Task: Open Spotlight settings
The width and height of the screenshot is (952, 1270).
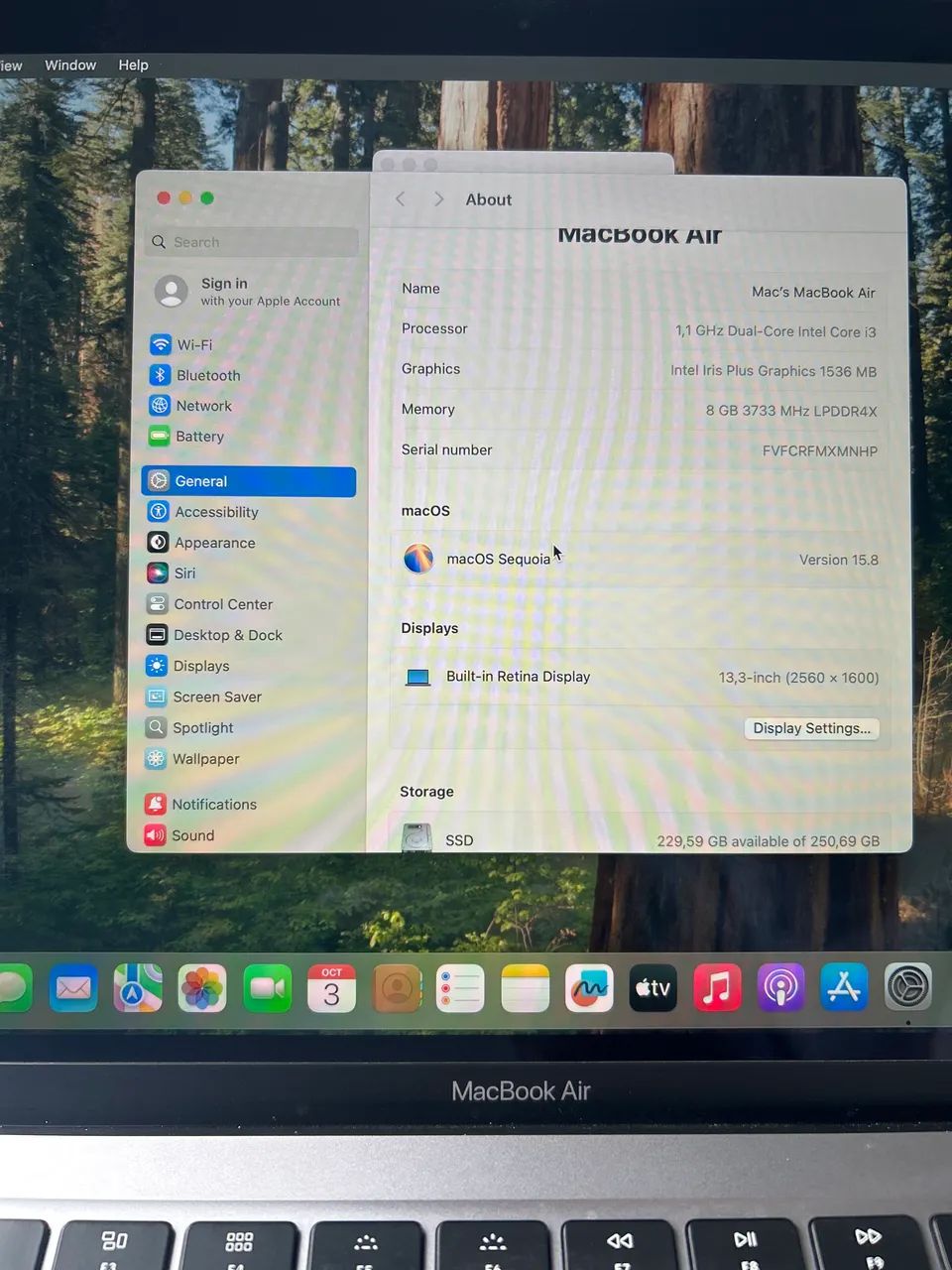Action: pyautogui.click(x=189, y=727)
